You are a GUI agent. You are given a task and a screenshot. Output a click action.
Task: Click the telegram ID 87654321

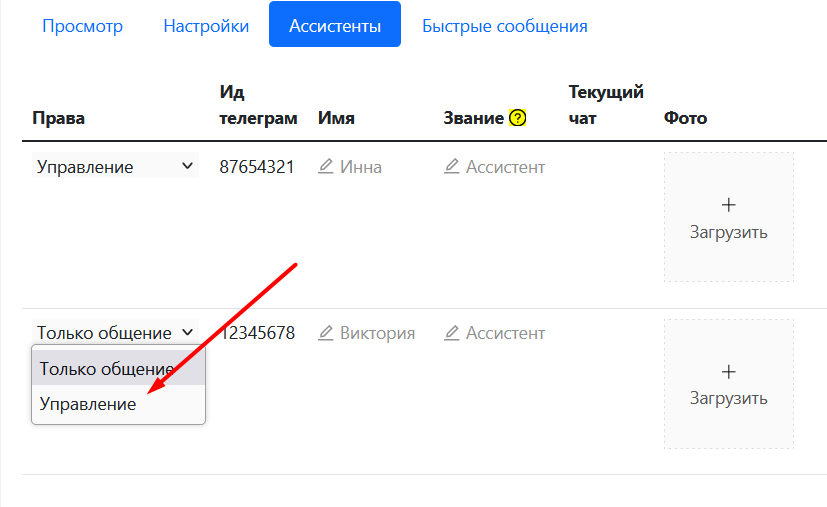[x=256, y=167]
